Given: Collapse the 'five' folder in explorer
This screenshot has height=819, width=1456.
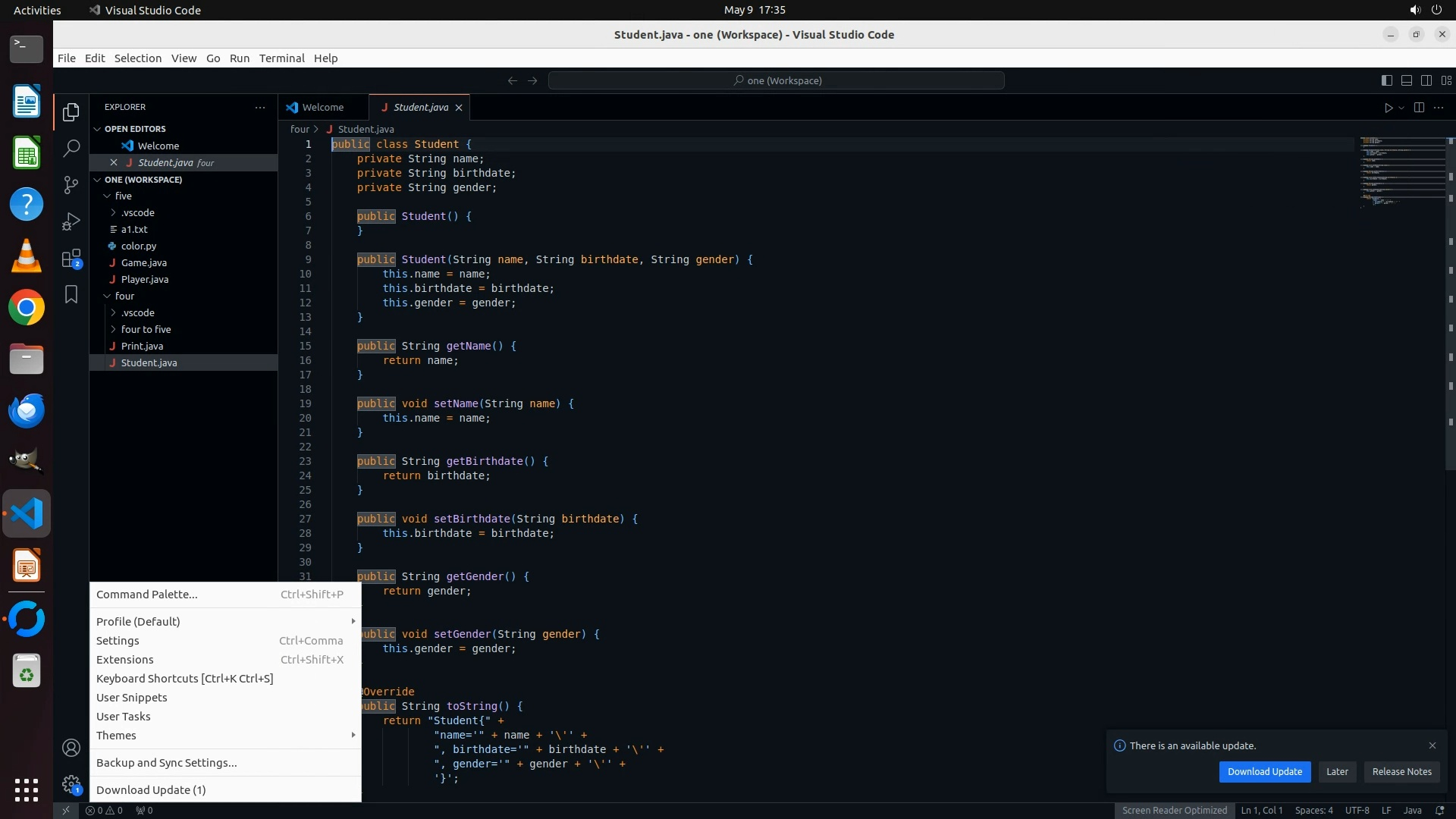Looking at the screenshot, I should [123, 196].
